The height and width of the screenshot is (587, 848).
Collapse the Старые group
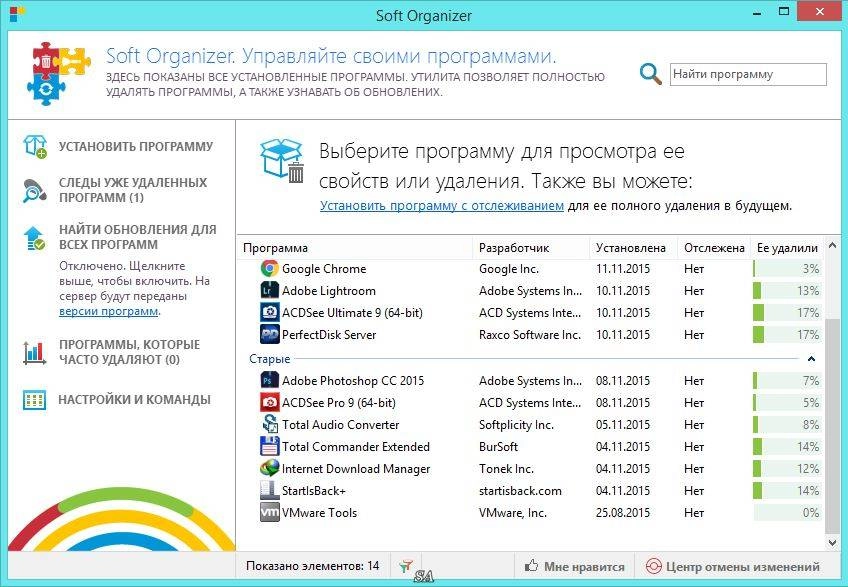coord(811,359)
